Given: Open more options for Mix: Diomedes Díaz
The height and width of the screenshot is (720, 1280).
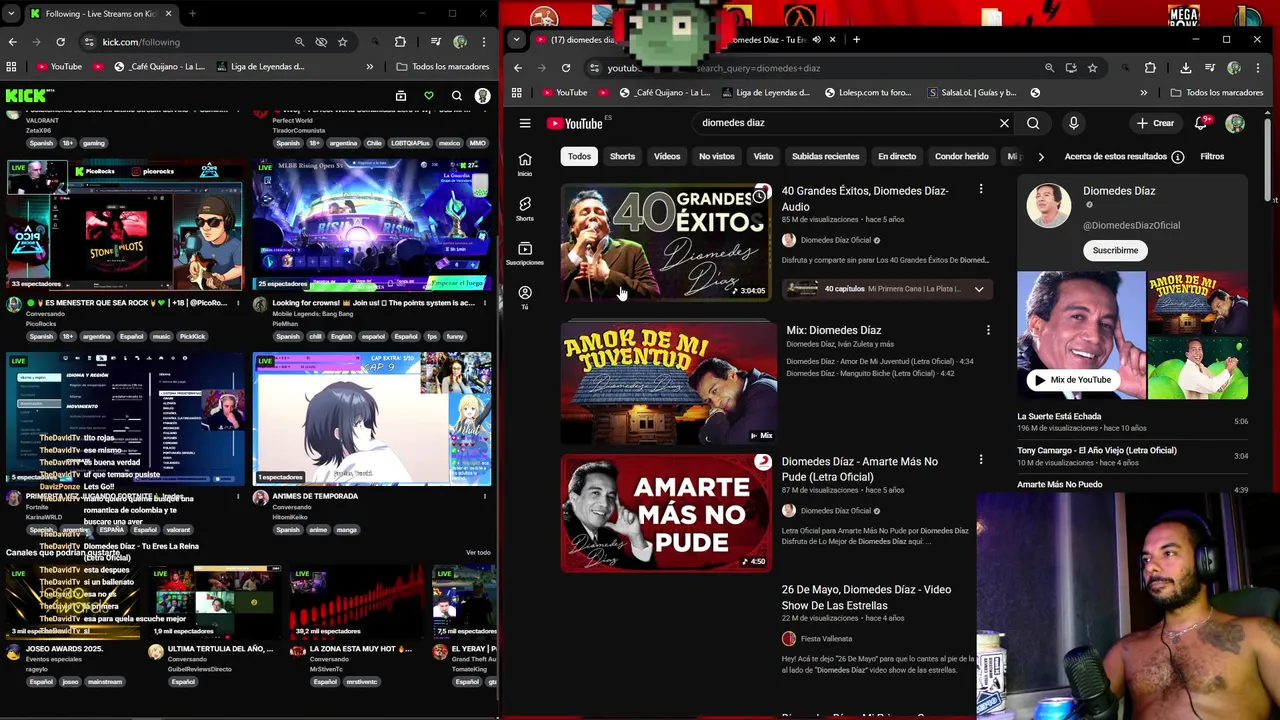Looking at the screenshot, I should click(x=988, y=330).
